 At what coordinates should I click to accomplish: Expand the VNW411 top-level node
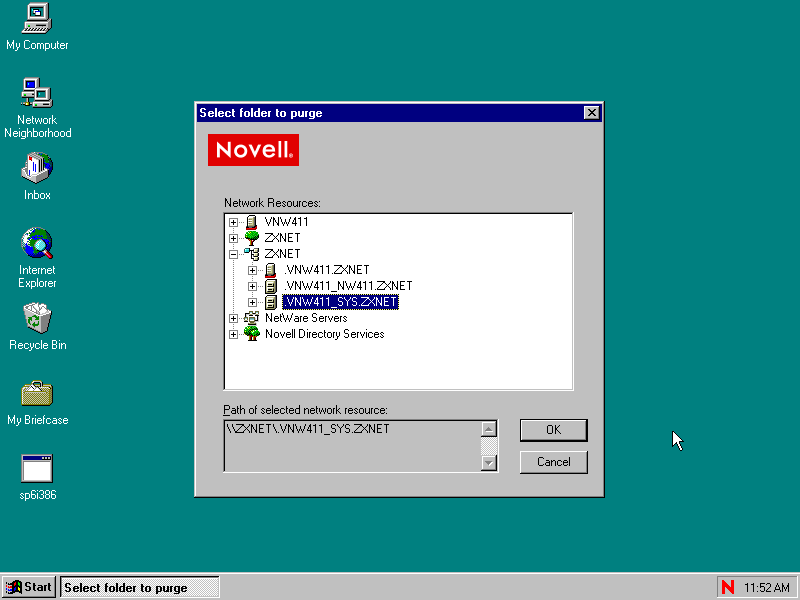[x=233, y=222]
